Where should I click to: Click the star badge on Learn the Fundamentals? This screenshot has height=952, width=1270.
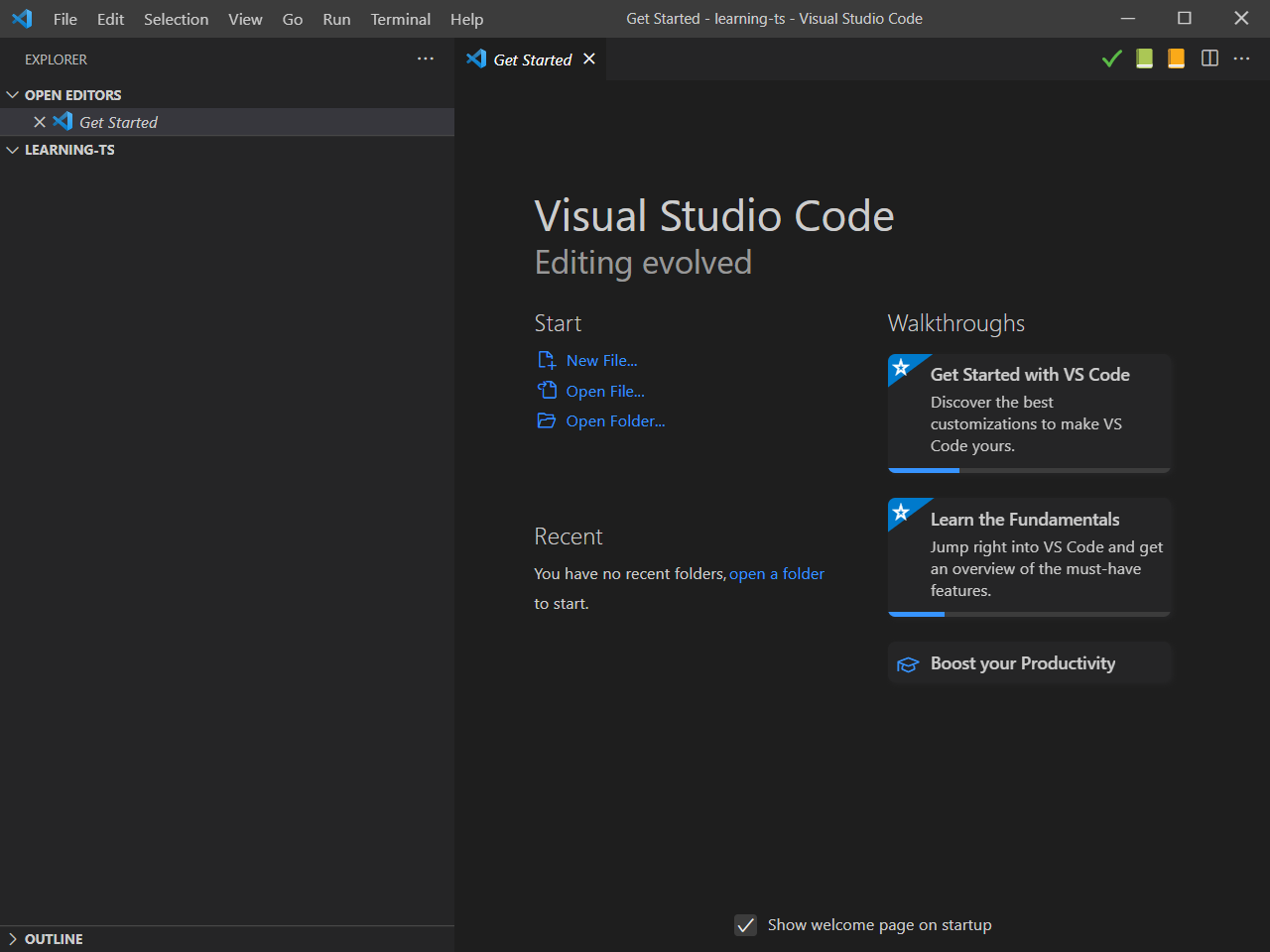901,513
